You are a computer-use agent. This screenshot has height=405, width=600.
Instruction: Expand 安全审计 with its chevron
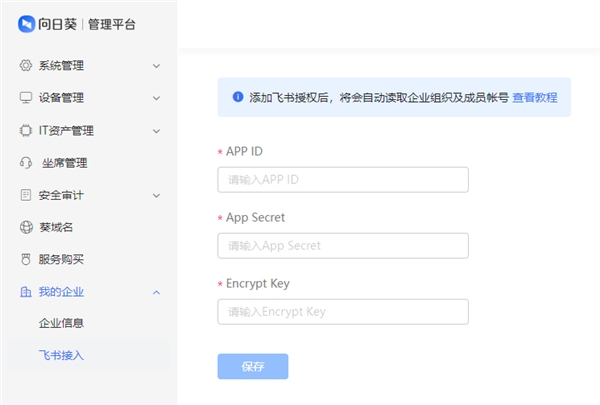point(156,196)
